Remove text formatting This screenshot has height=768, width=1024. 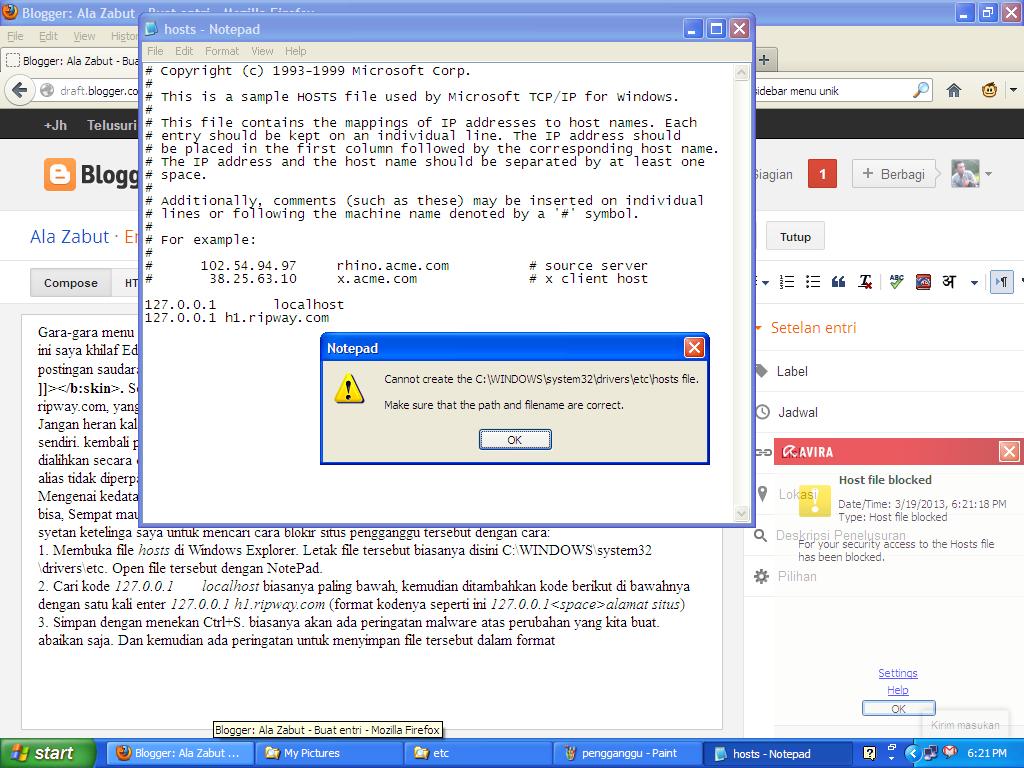(x=865, y=282)
